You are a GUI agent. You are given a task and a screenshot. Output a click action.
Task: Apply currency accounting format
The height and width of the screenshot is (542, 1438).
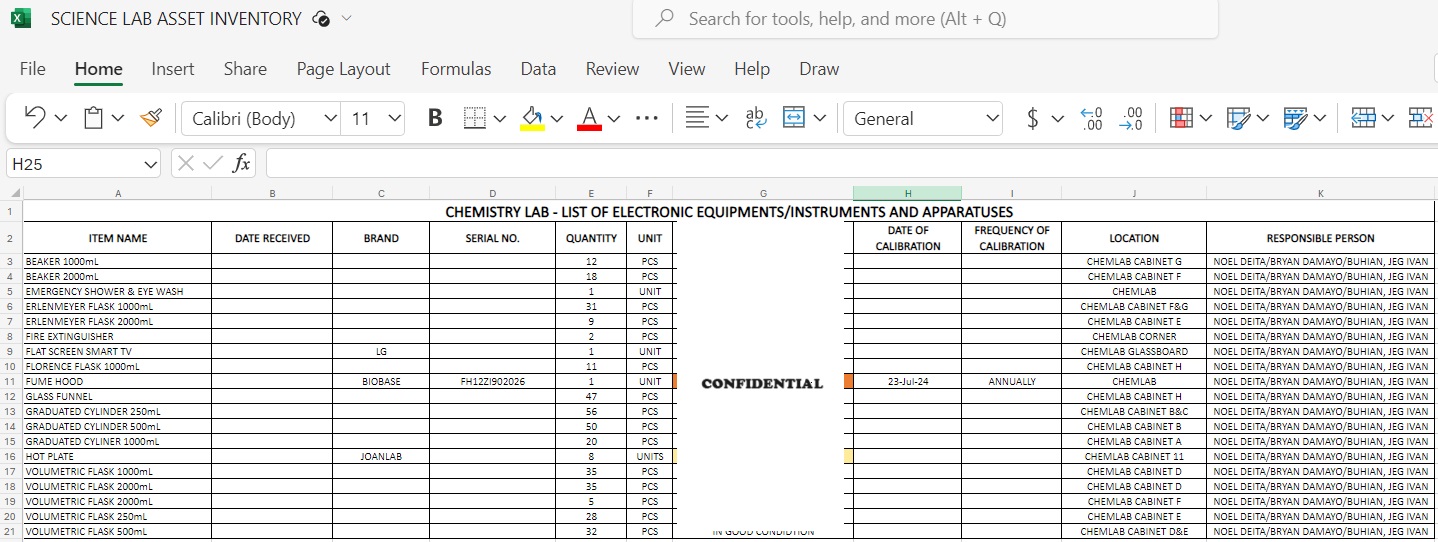1033,118
